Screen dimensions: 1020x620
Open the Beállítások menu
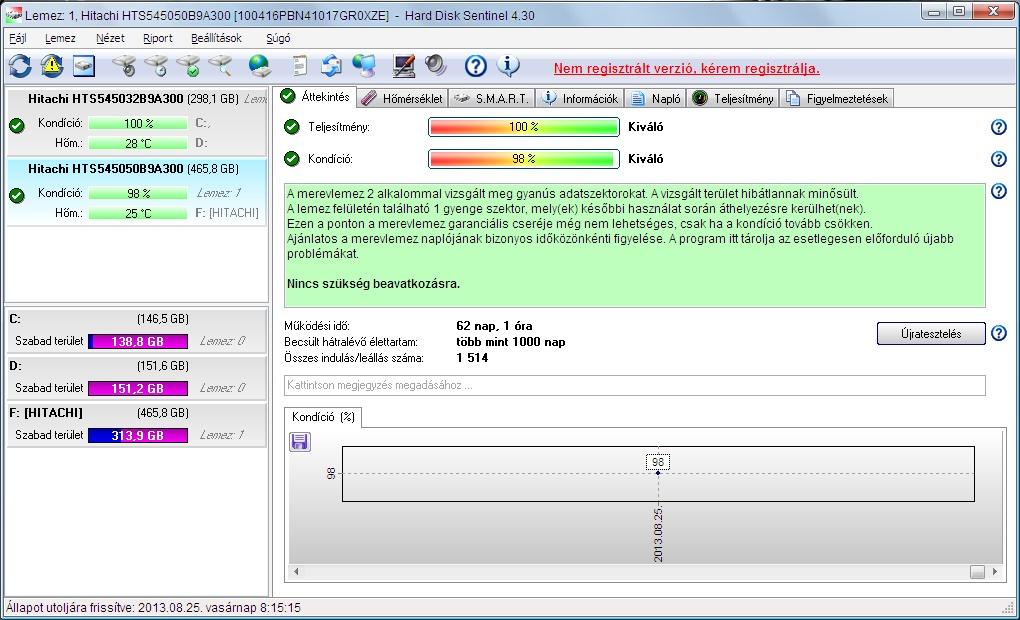click(x=216, y=38)
